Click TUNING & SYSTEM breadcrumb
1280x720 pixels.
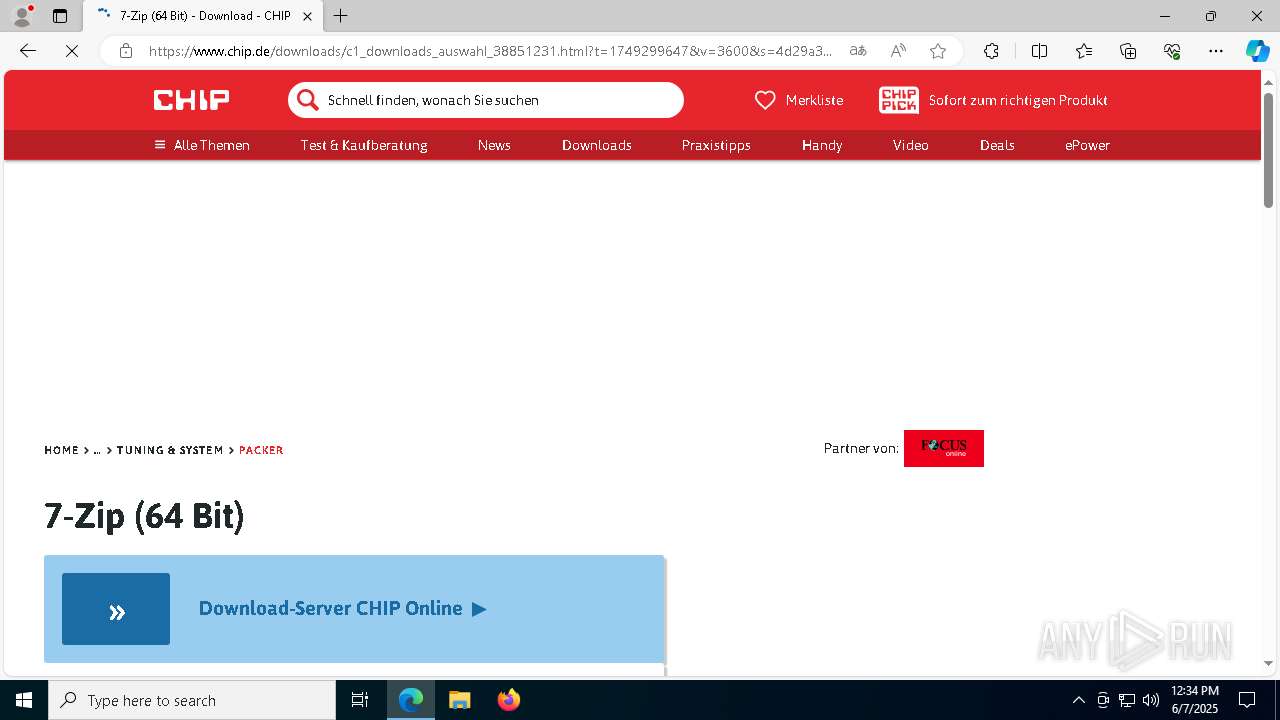coord(170,450)
